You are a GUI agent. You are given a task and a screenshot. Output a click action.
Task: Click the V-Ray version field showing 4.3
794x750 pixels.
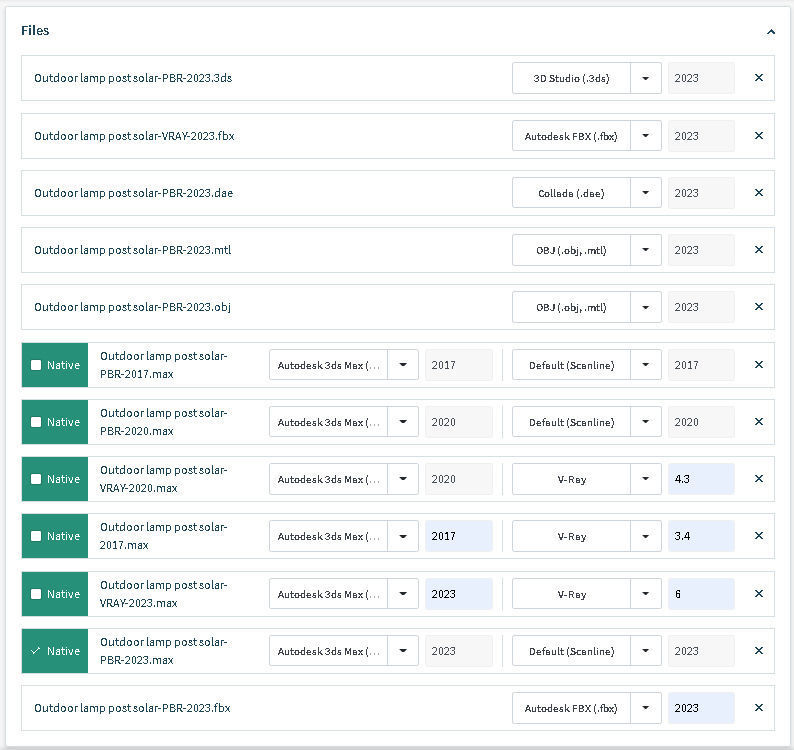pyautogui.click(x=701, y=479)
